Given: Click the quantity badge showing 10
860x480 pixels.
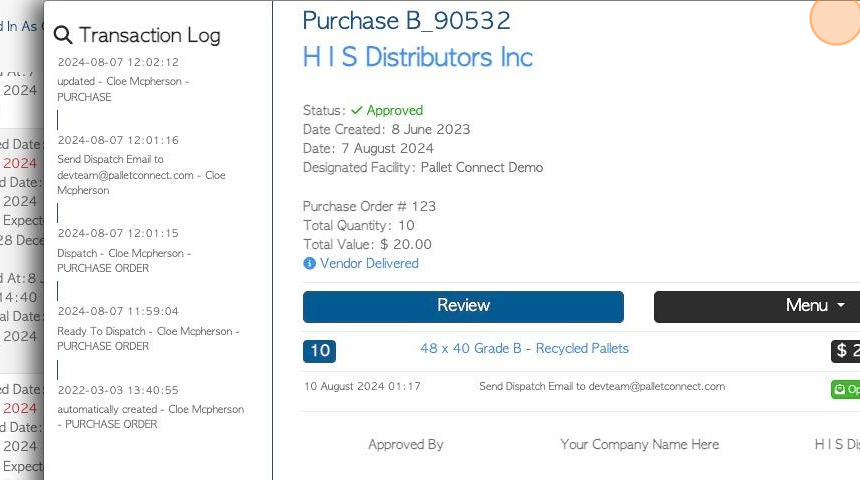Looking at the screenshot, I should (x=319, y=351).
